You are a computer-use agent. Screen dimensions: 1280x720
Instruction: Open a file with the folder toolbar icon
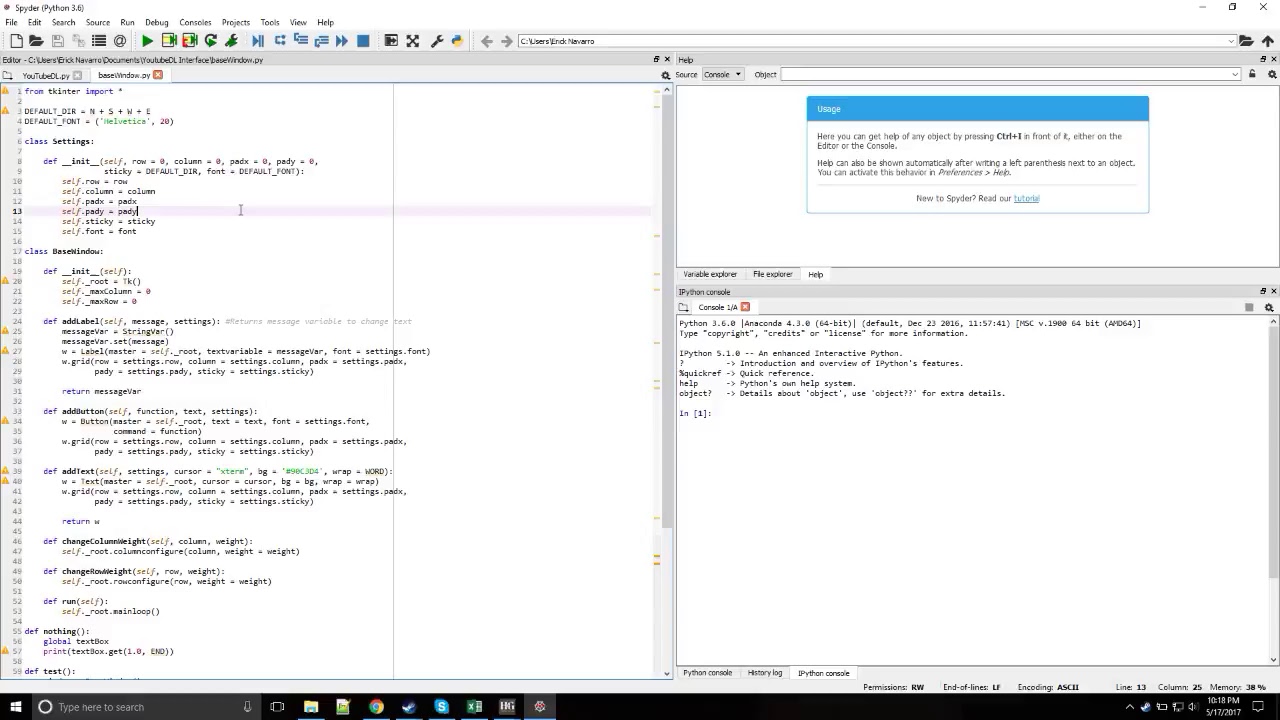click(x=36, y=41)
